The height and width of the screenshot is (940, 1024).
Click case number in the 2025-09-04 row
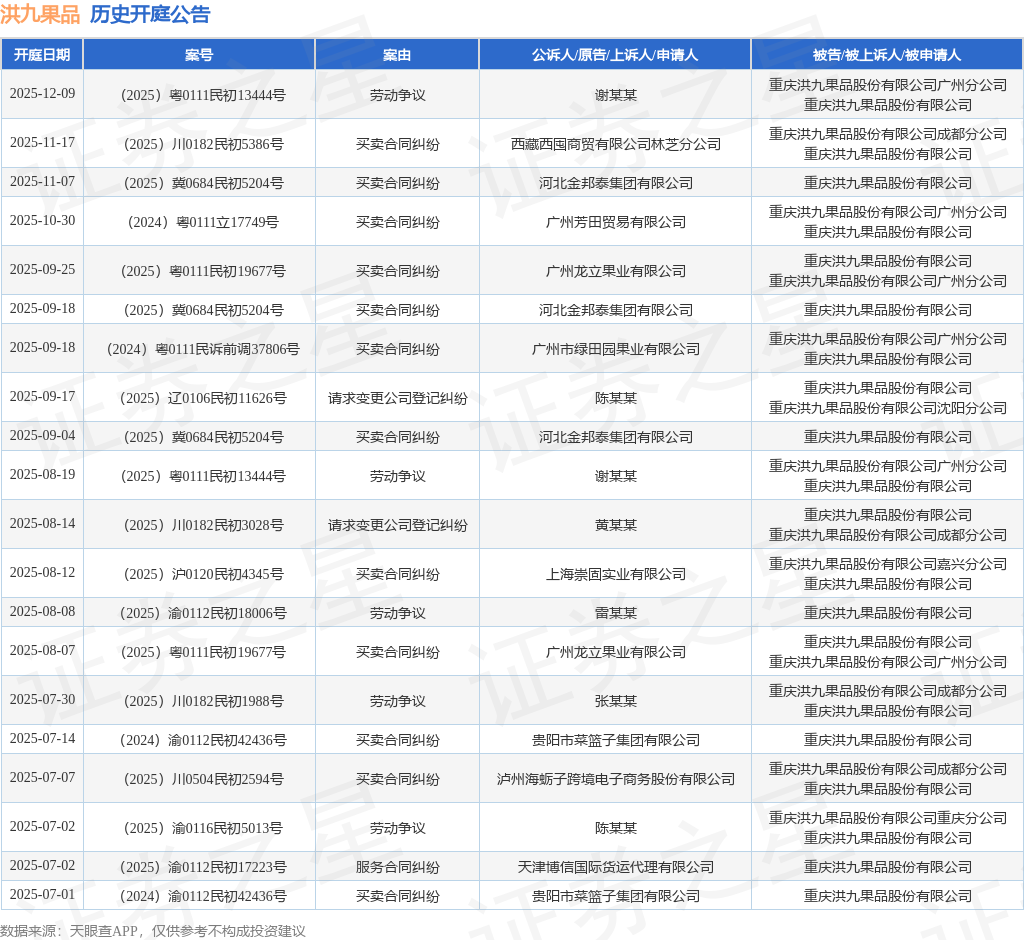[203, 438]
